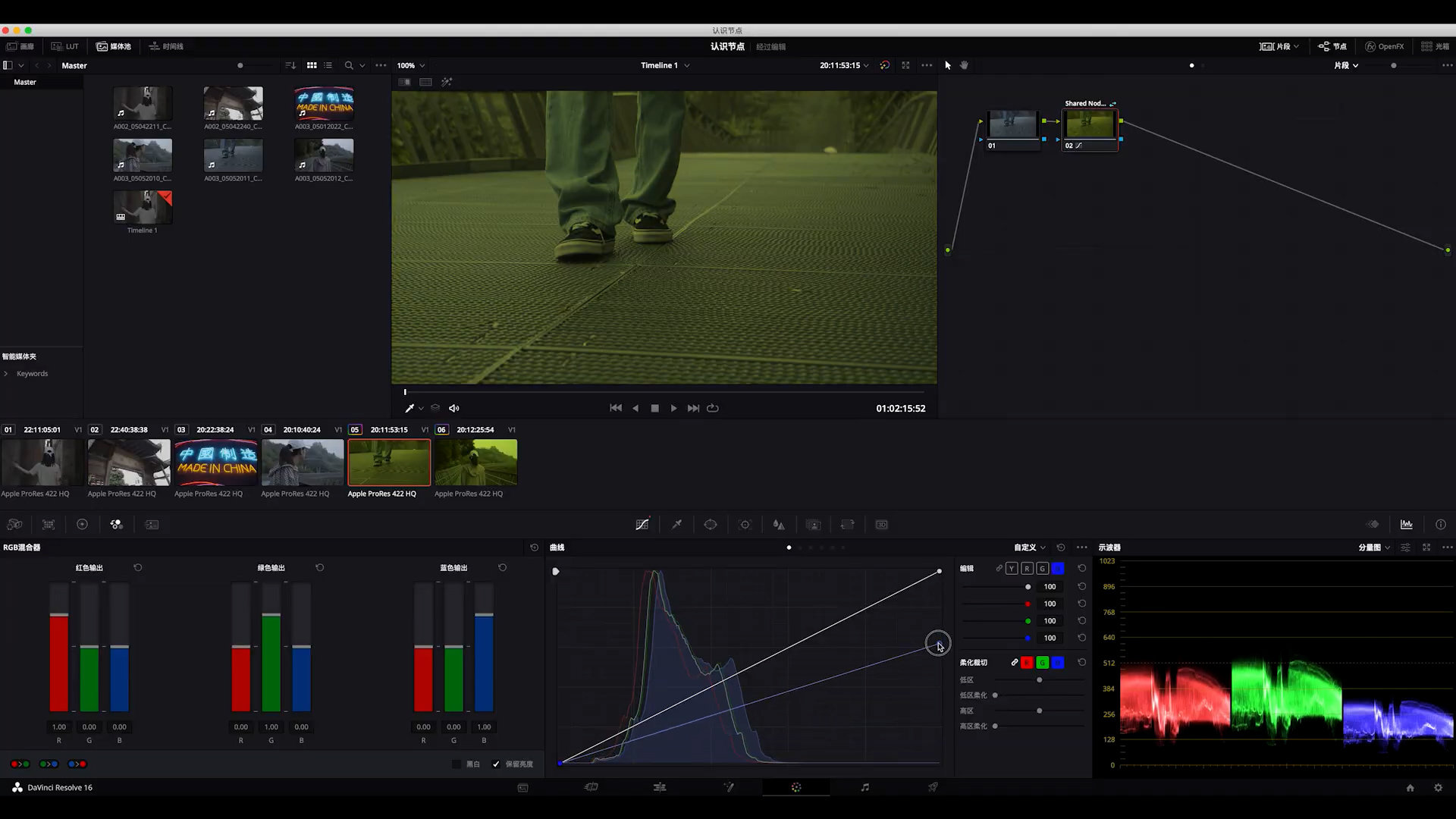Click the OpenFX button
The width and height of the screenshot is (1456, 819).
click(1385, 46)
